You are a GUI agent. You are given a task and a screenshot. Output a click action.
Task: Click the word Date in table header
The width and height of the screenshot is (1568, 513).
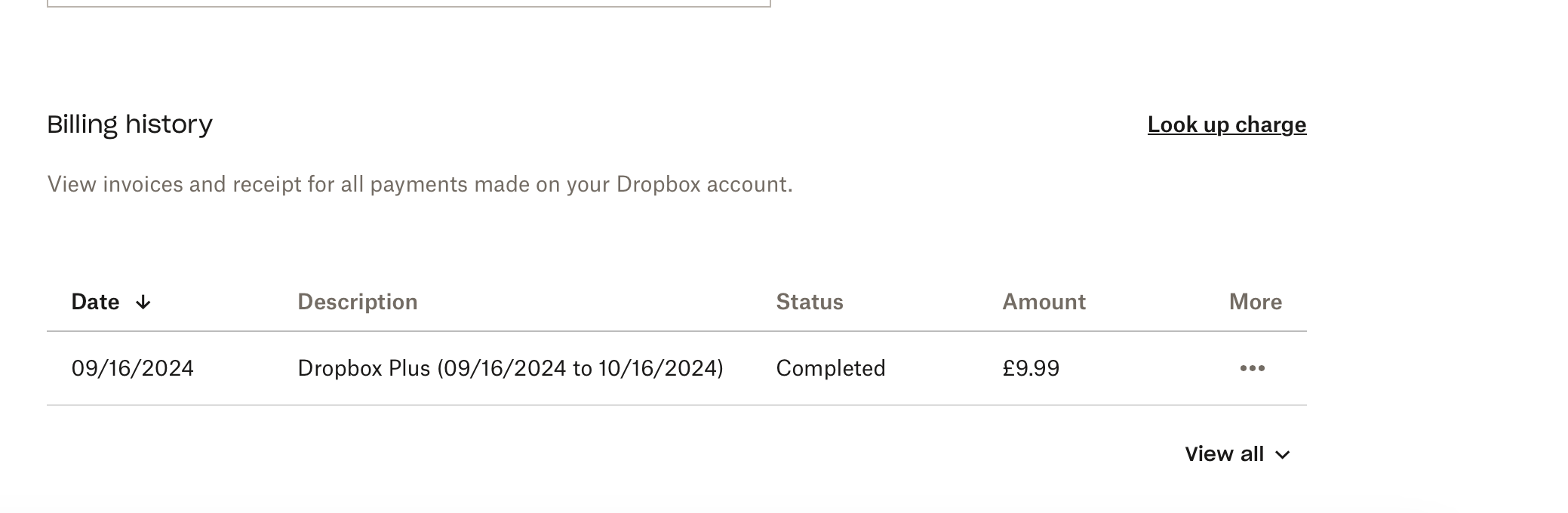click(95, 302)
